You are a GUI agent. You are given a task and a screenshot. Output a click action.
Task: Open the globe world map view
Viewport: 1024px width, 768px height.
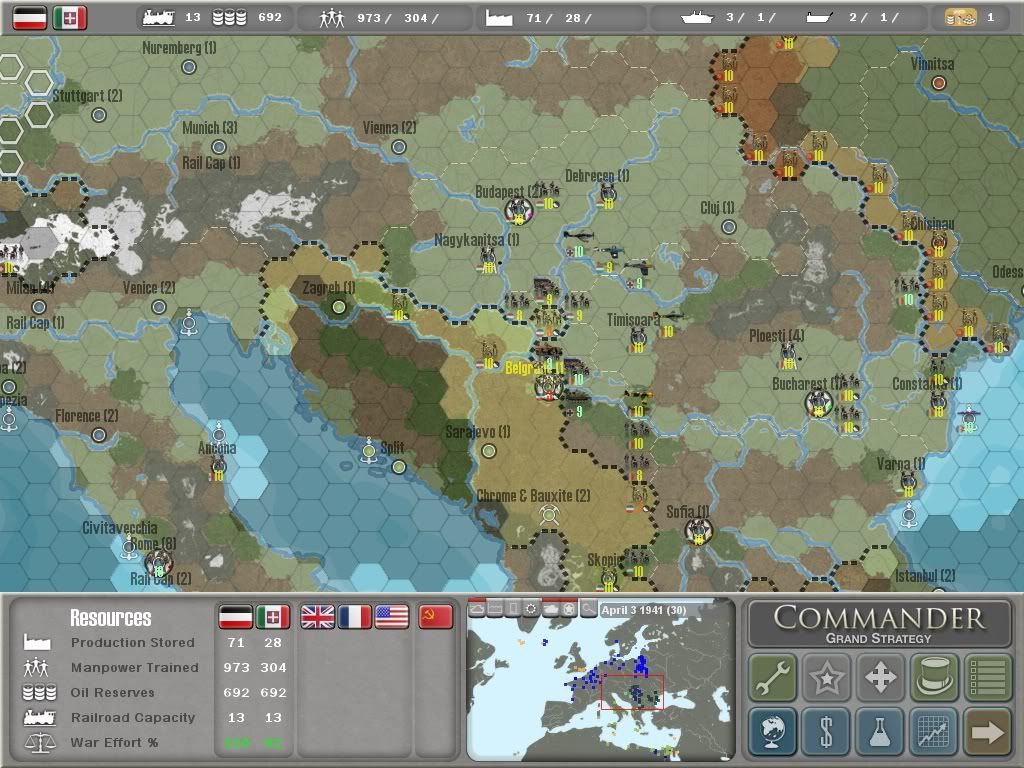(x=773, y=731)
